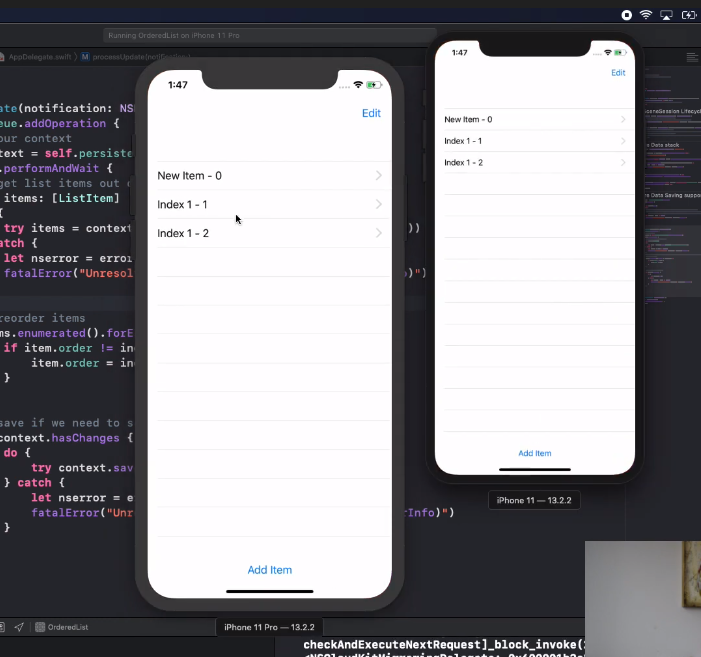
Task: Click the home indicator bar on iPhone 11 Pro simulator
Action: 270,591
